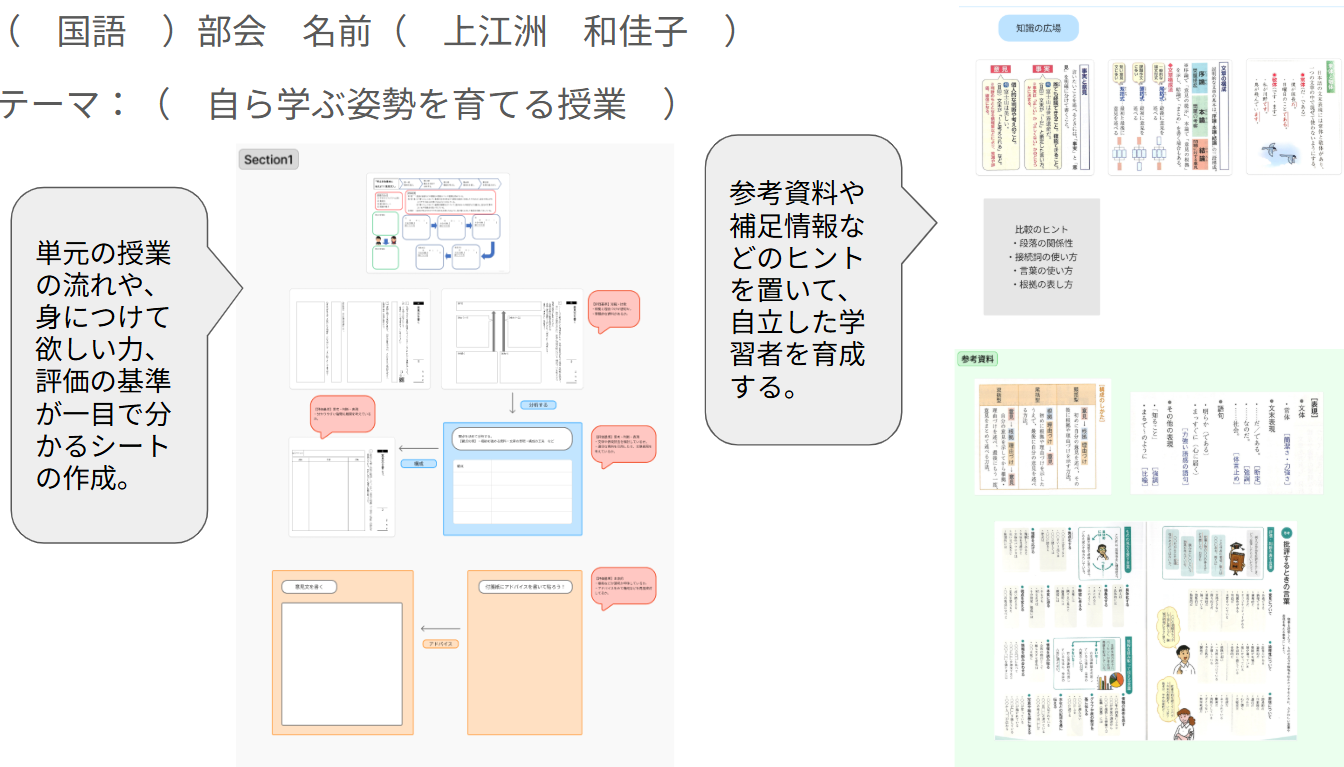Select the 知識の広場 blue label

click(x=1038, y=28)
